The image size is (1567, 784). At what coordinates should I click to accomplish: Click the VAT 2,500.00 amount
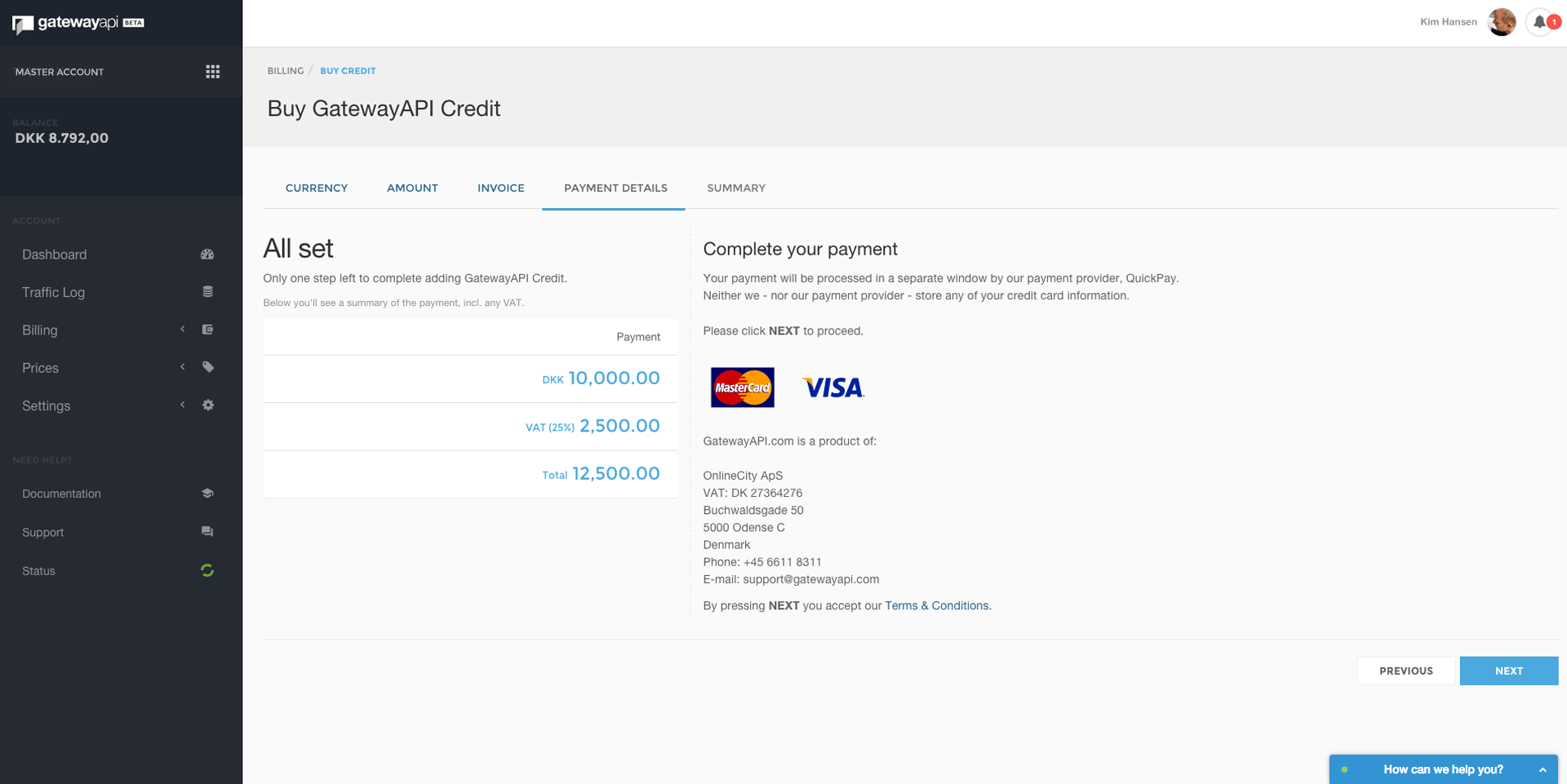593,426
